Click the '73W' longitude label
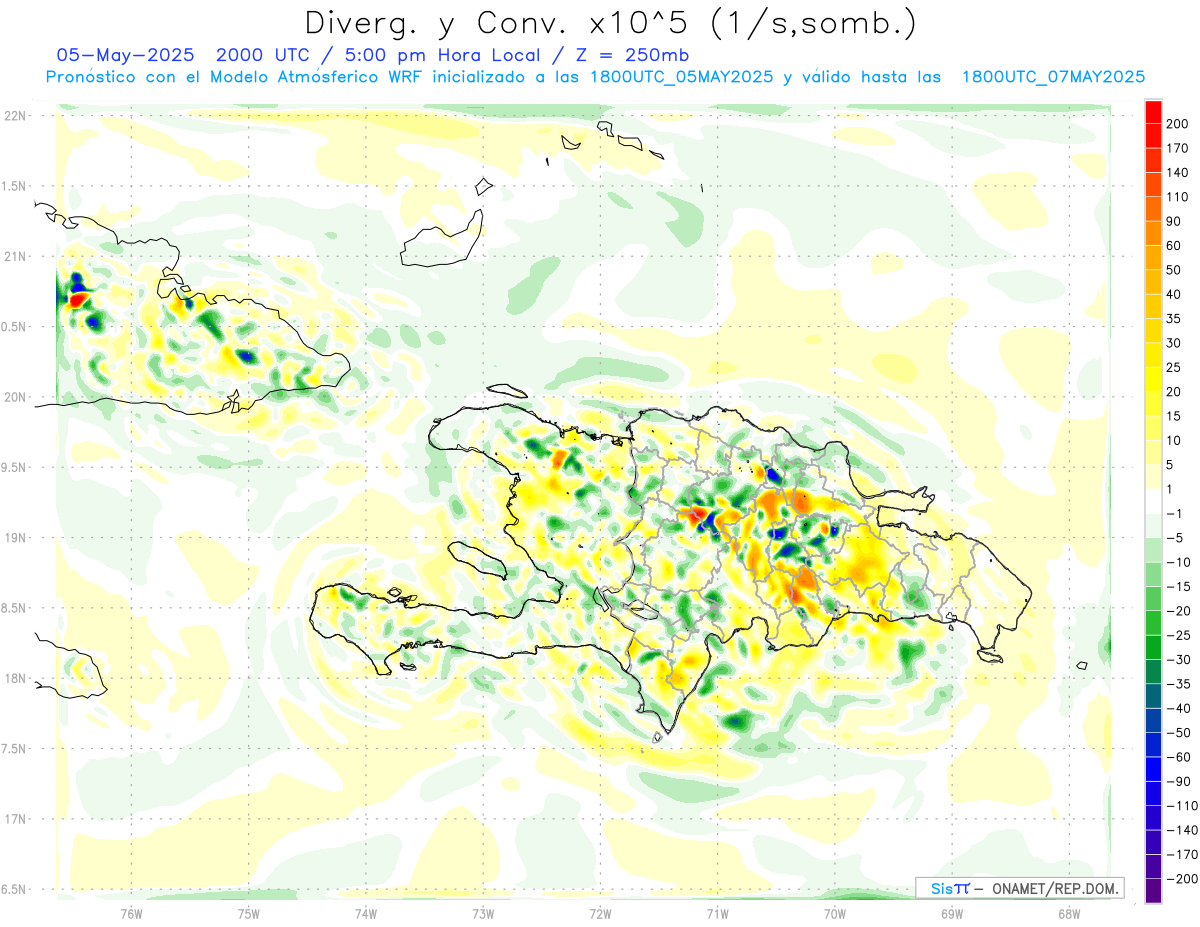 coord(482,912)
